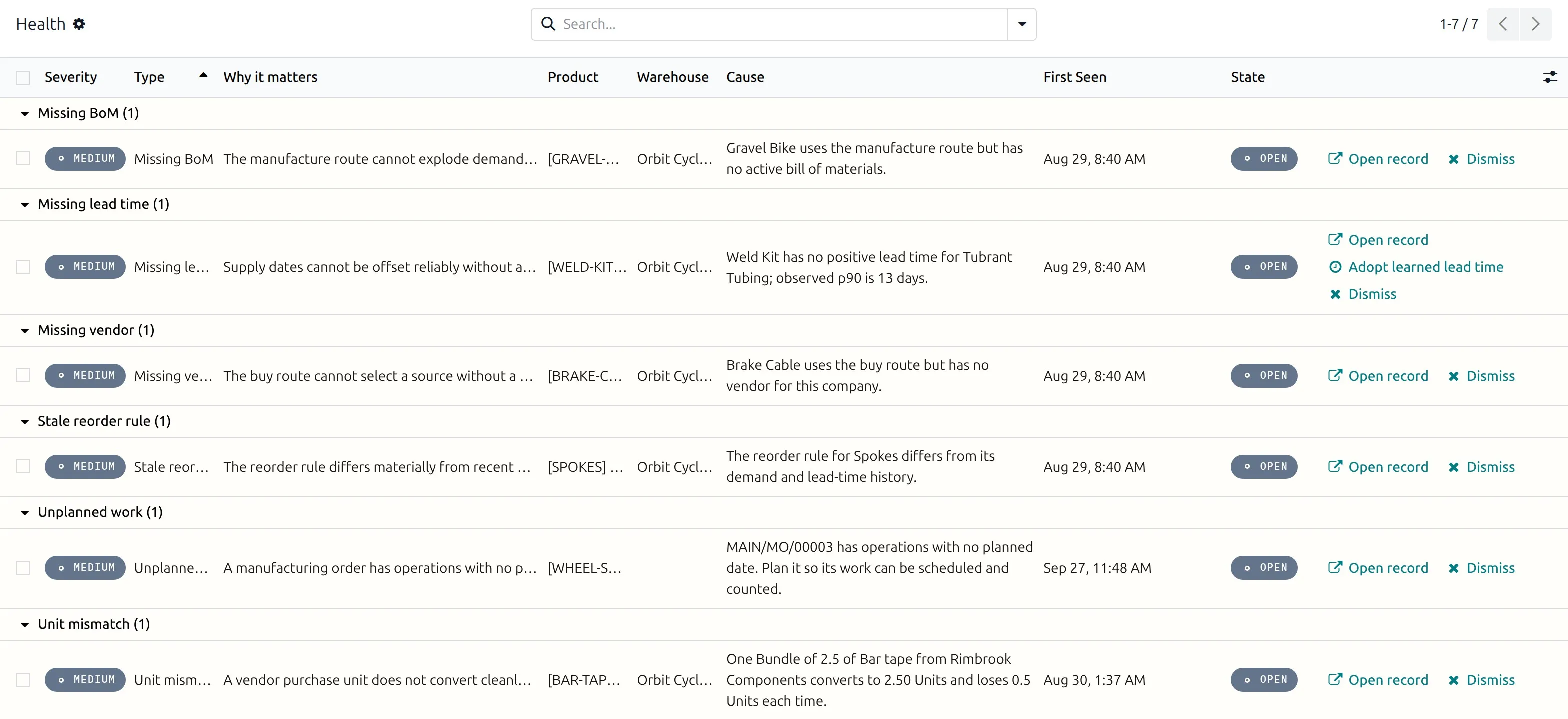
Task: Click Adopt learned lead time for Weld Kit
Action: 1416,267
